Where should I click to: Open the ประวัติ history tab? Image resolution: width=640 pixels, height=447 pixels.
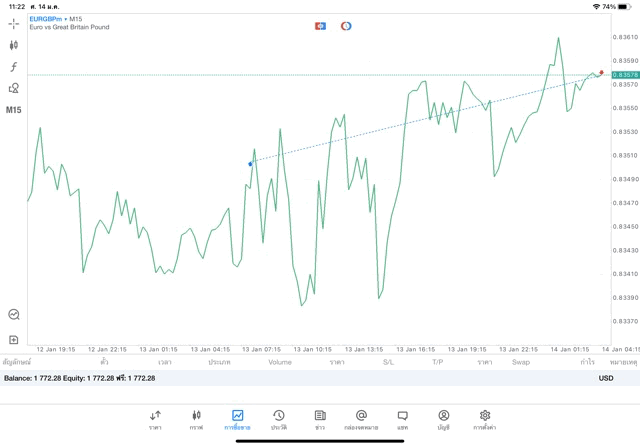tap(278, 419)
